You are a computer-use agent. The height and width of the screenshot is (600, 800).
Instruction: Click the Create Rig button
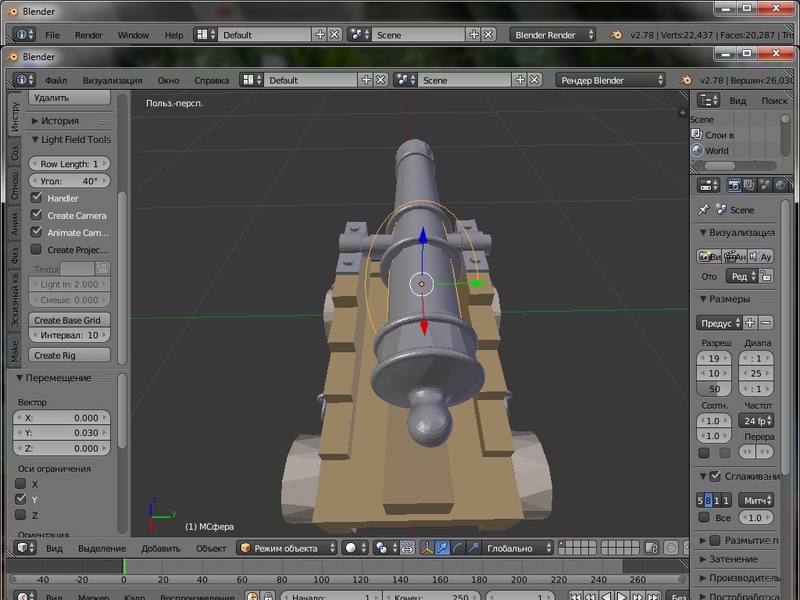pos(69,355)
